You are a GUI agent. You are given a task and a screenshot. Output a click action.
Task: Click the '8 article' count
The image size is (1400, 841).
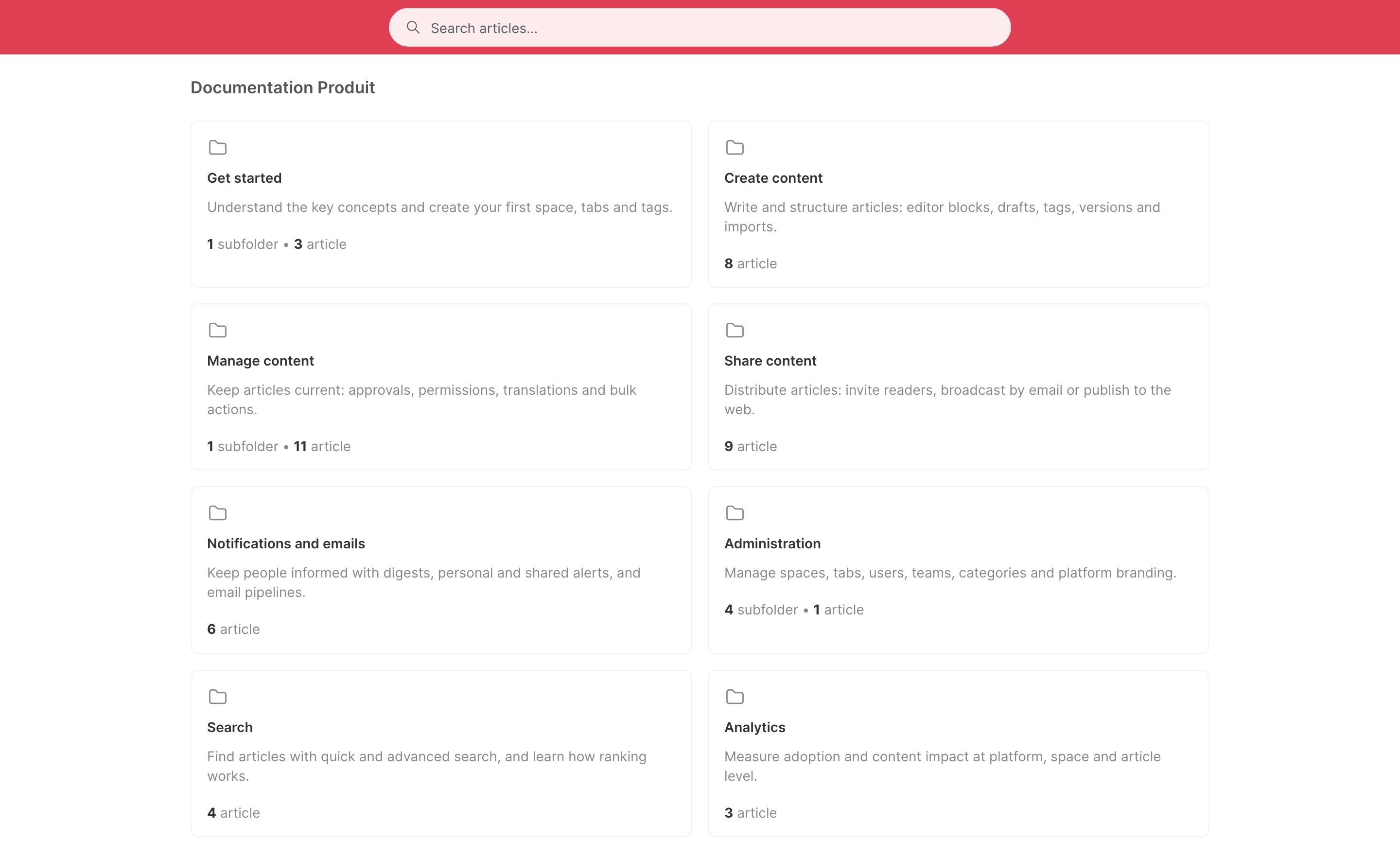click(x=751, y=263)
